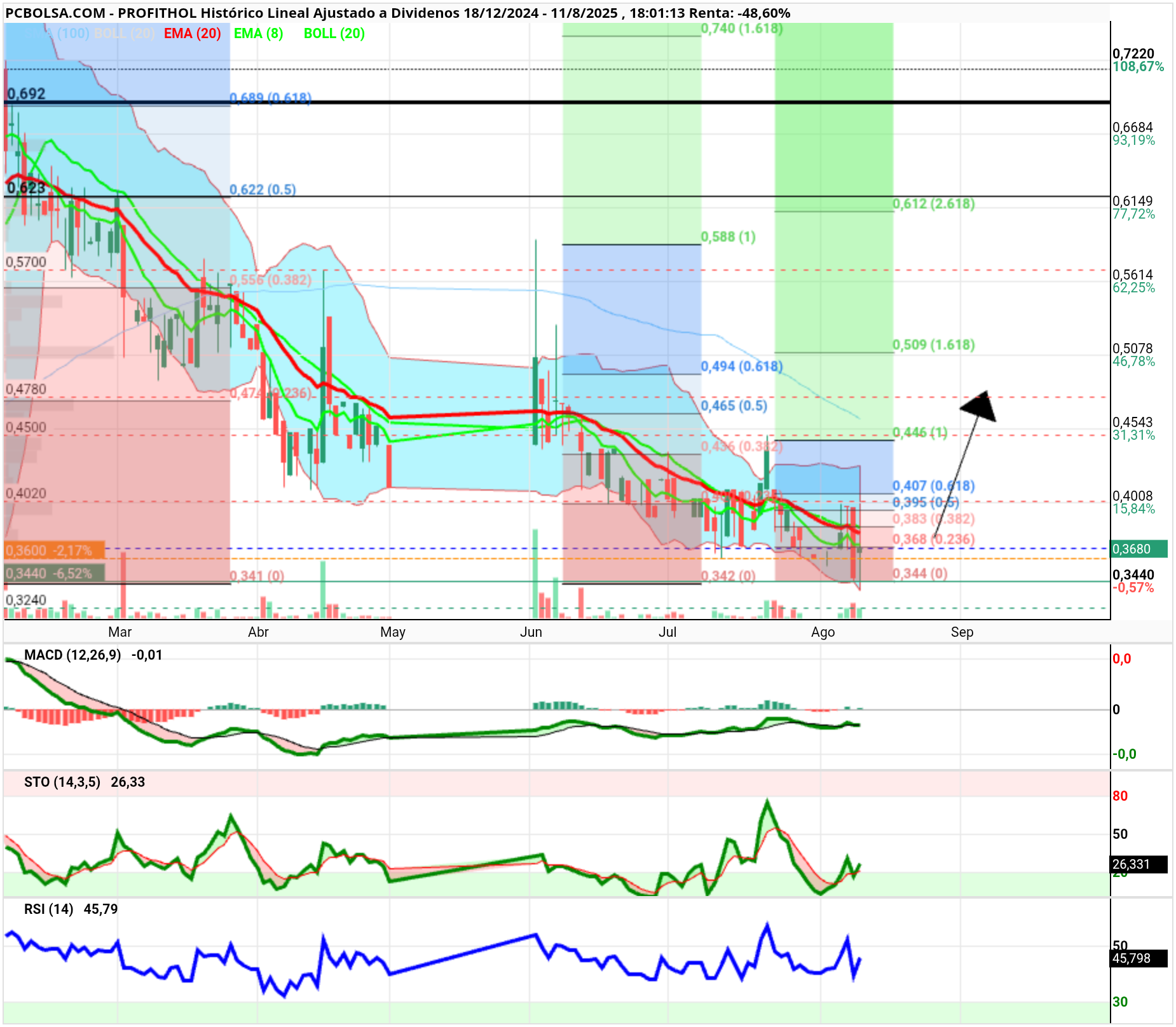Image resolution: width=1176 pixels, height=1027 pixels.
Task: Click the green BOLL (20) legend label
Action: click(x=334, y=34)
